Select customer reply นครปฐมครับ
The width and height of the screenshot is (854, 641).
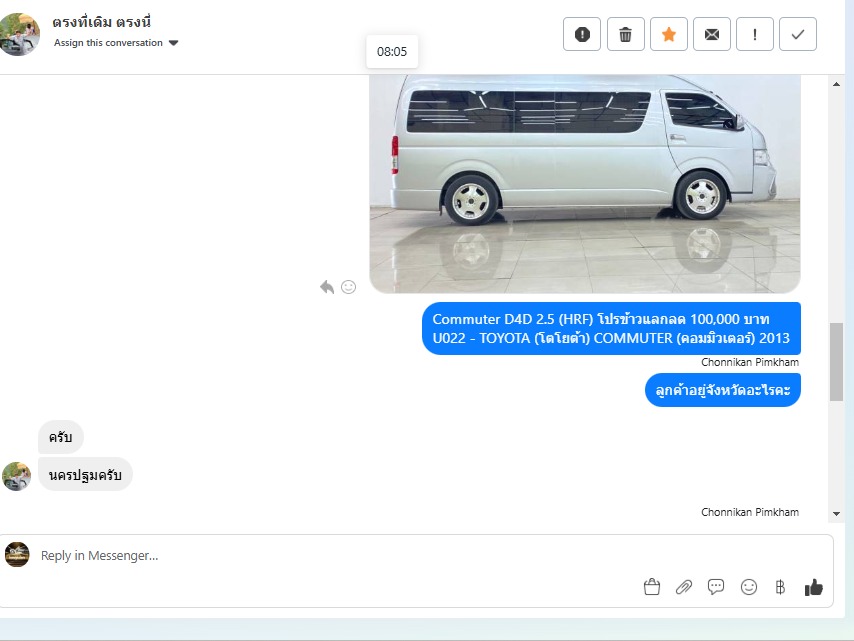tap(85, 474)
